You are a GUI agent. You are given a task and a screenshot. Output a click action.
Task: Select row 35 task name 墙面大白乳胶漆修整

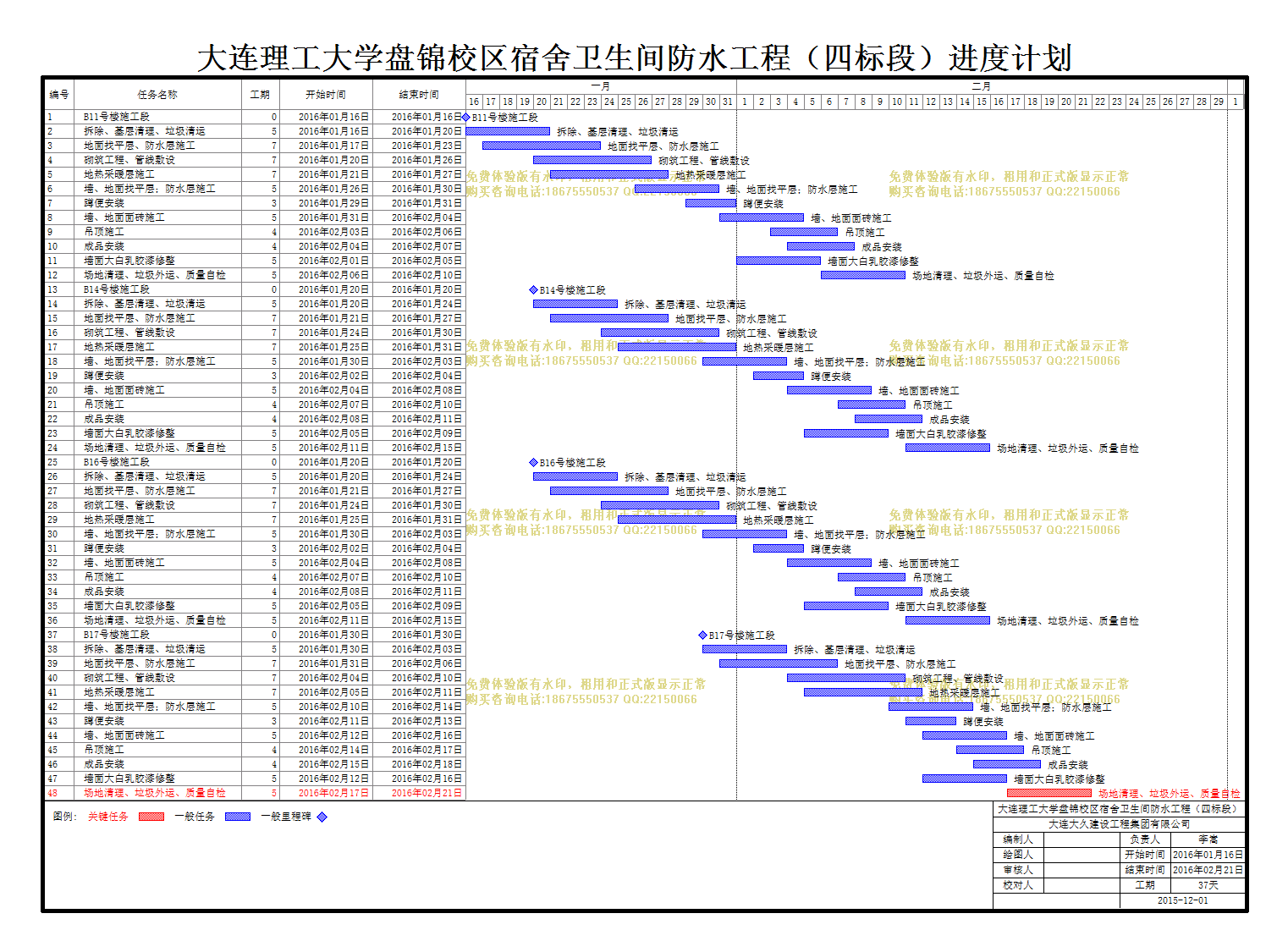[x=129, y=606]
